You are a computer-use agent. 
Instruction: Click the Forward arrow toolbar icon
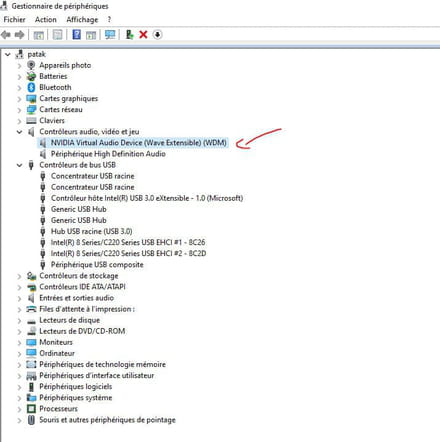(x=20, y=34)
